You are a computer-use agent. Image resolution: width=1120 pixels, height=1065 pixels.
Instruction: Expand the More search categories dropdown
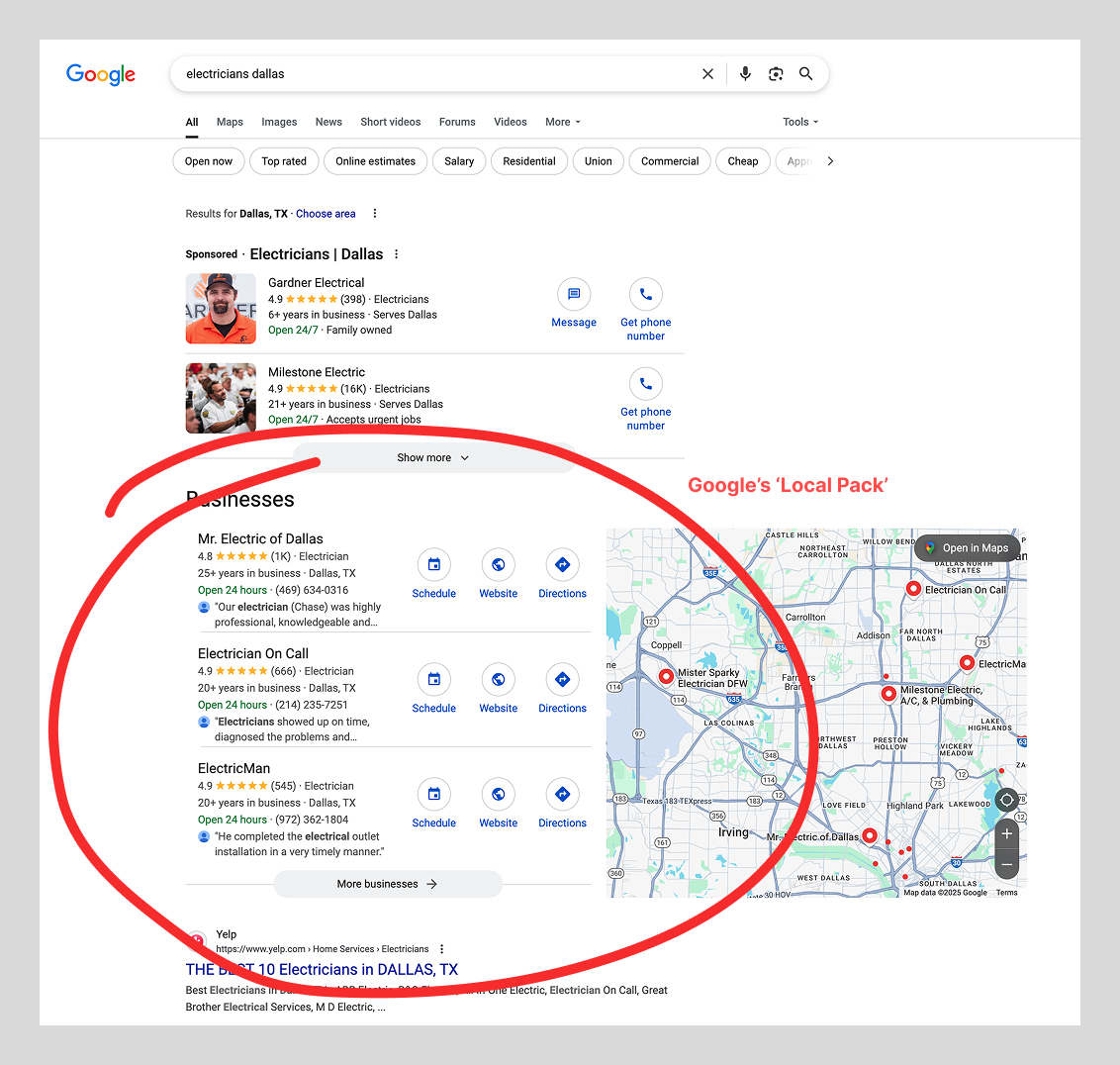(563, 122)
